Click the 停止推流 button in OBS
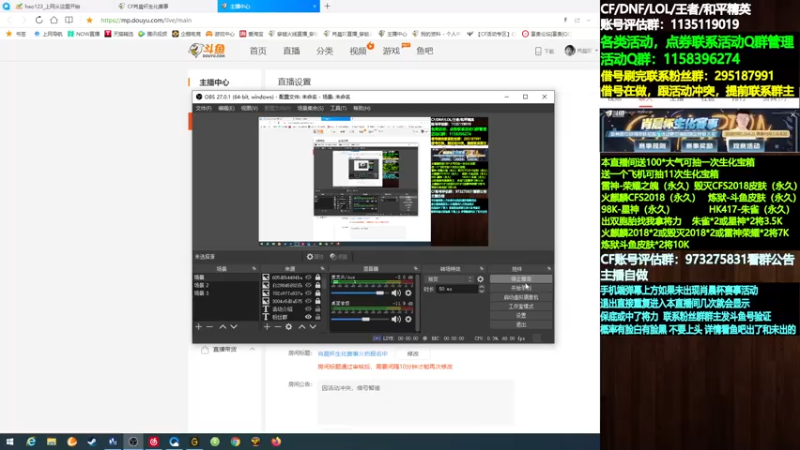 [x=521, y=279]
